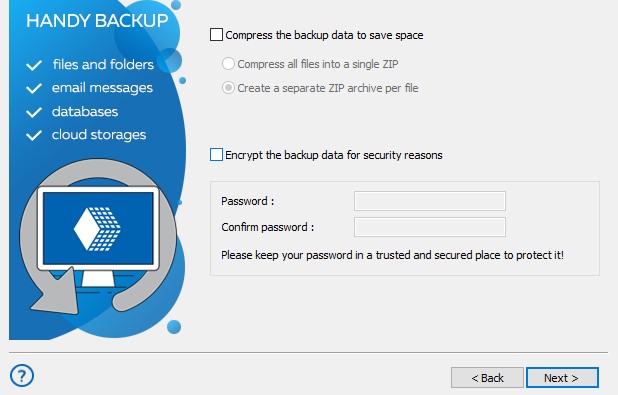
Task: Click the Encrypt the backup data label
Action: pos(333,155)
